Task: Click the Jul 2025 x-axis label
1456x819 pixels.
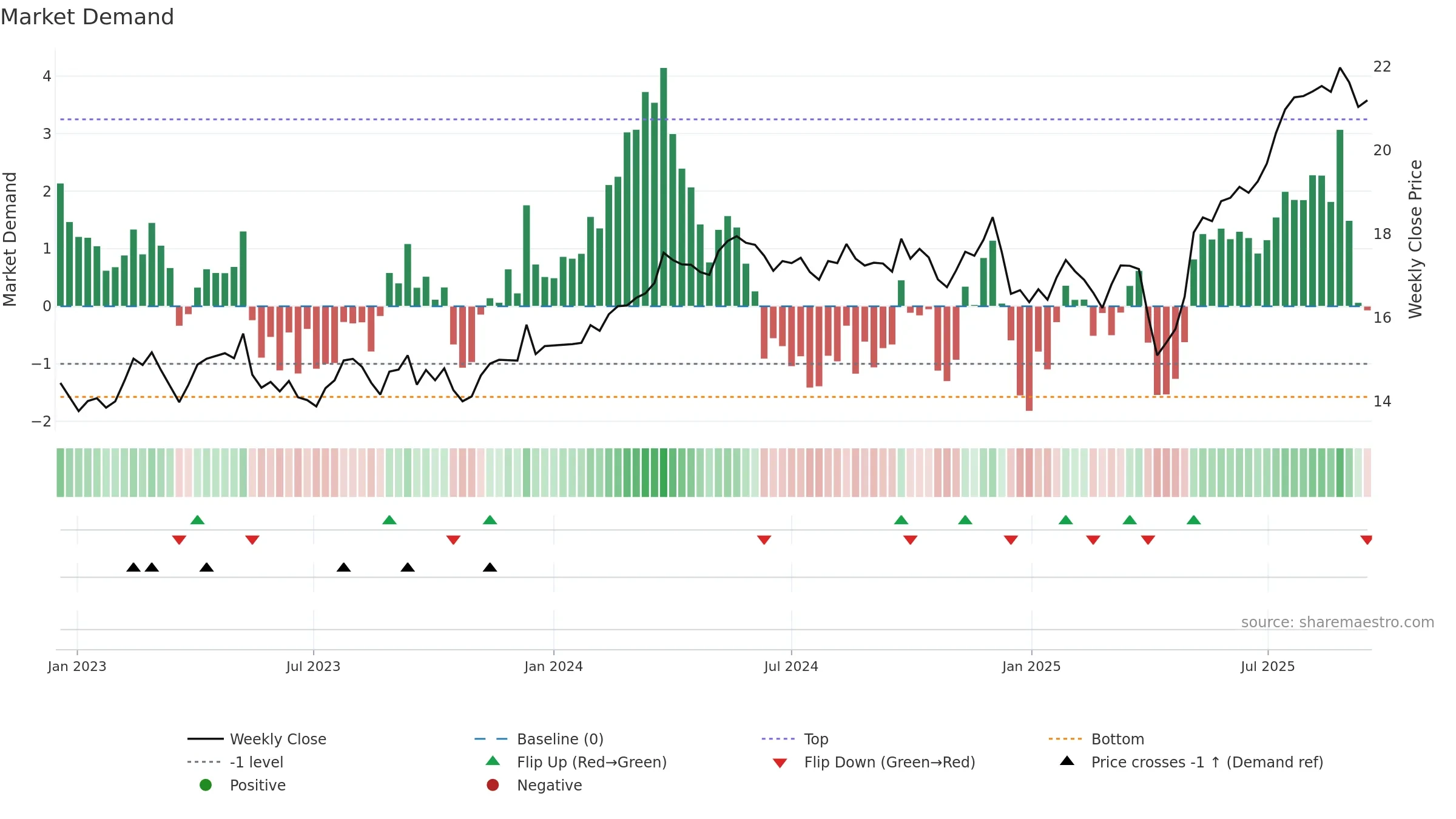Action: point(1267,667)
